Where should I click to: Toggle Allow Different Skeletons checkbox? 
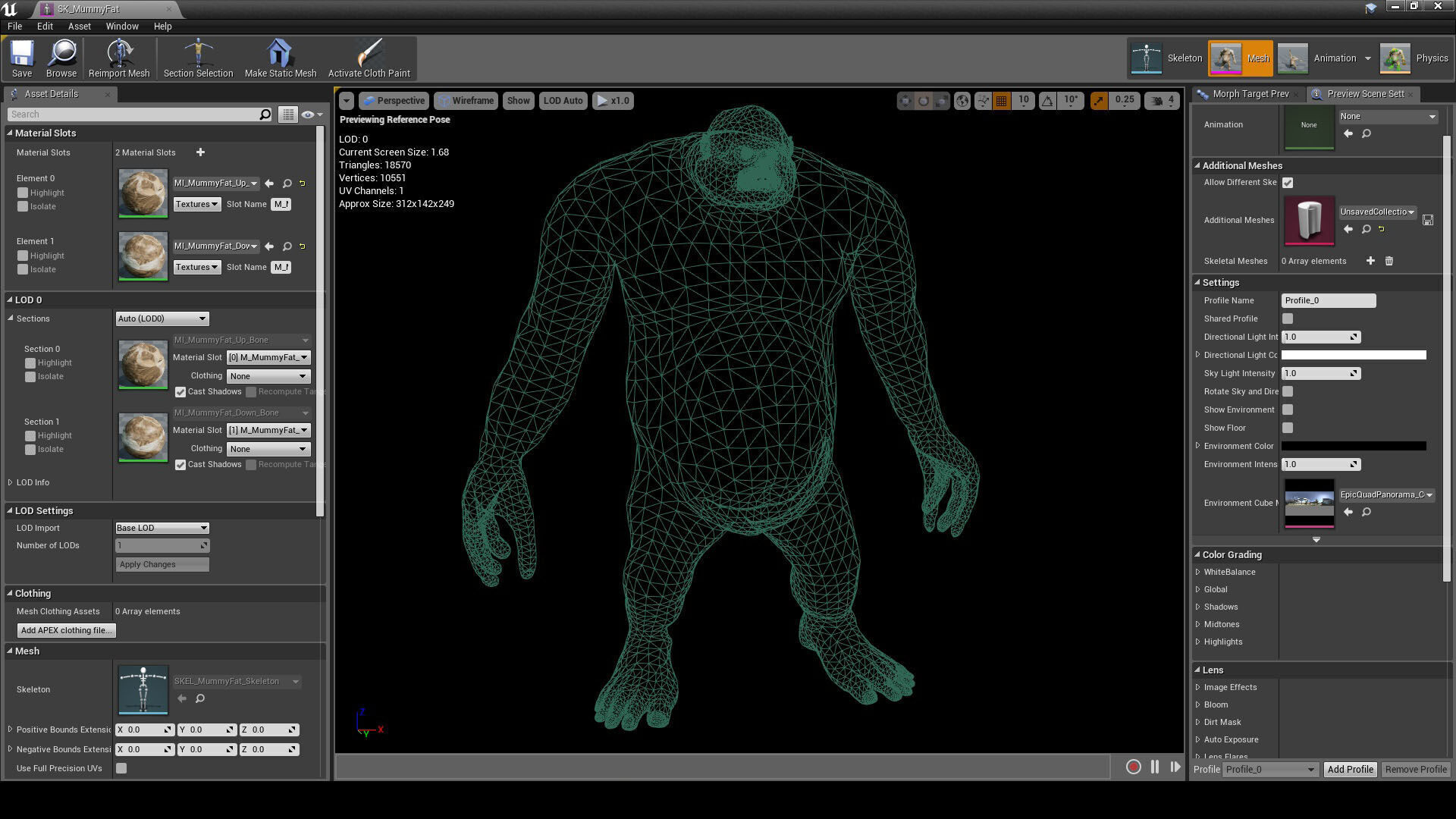pos(1288,183)
